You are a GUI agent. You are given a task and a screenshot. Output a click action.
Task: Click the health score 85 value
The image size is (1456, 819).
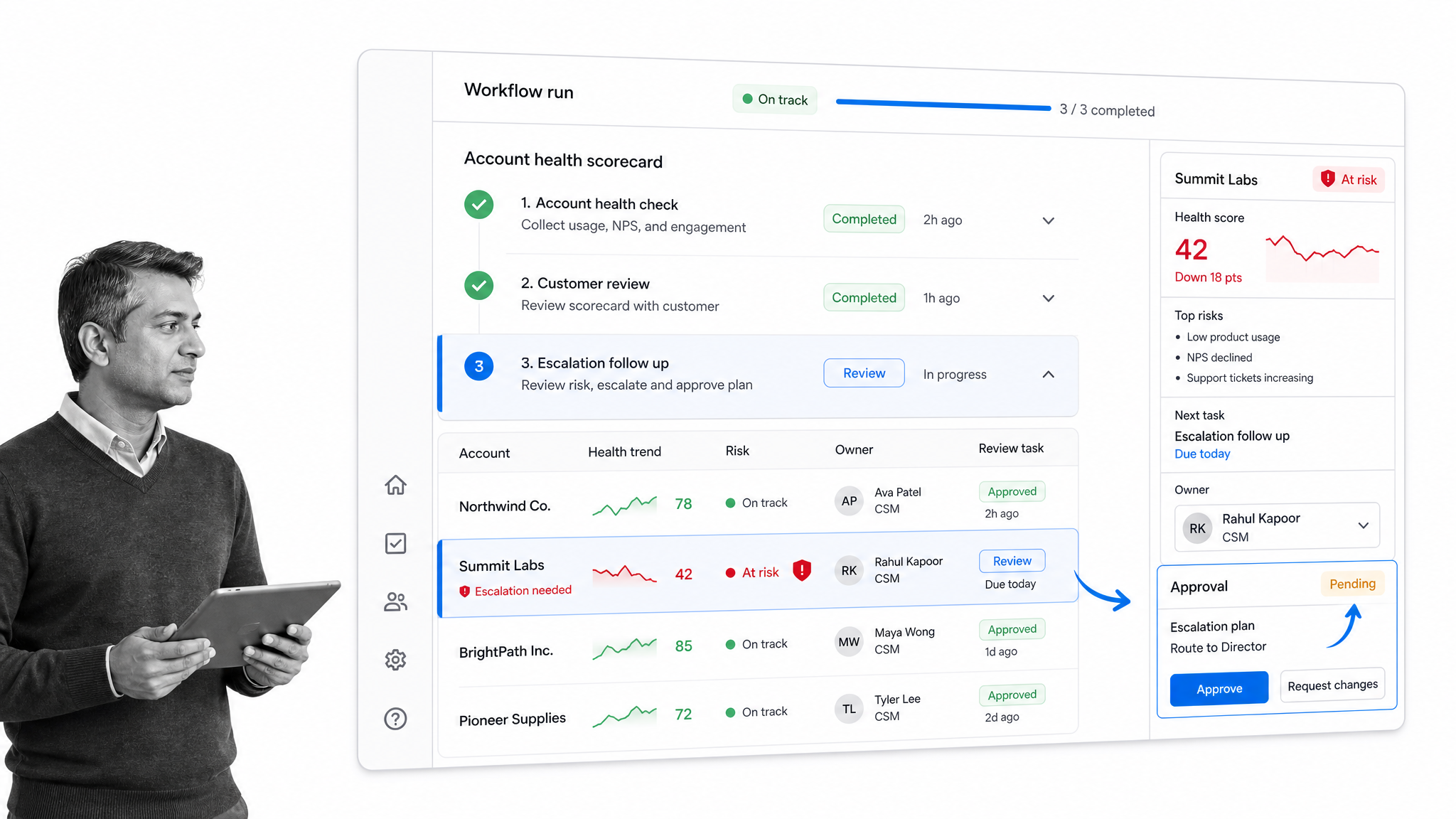(x=683, y=646)
